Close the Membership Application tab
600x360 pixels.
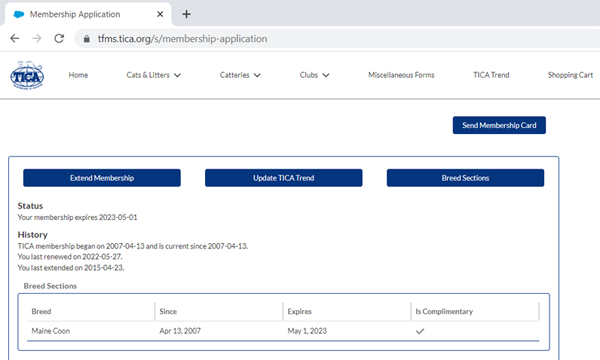pyautogui.click(x=160, y=14)
